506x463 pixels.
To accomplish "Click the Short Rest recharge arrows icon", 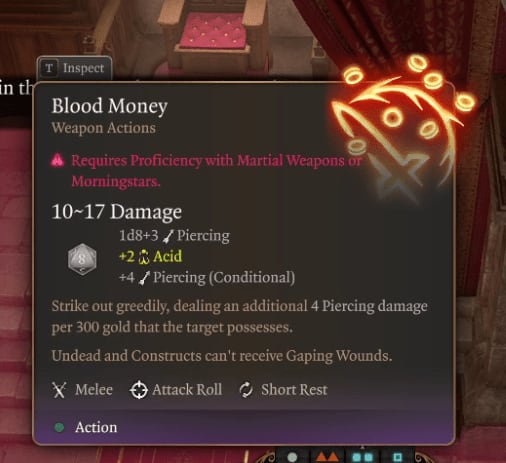I will click(246, 390).
